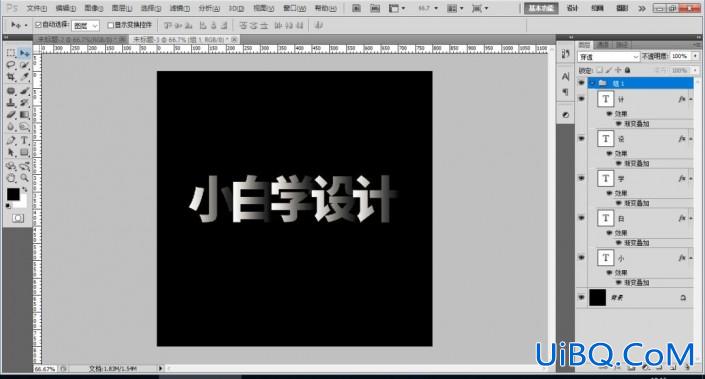Open the Character panel icon

(566, 77)
